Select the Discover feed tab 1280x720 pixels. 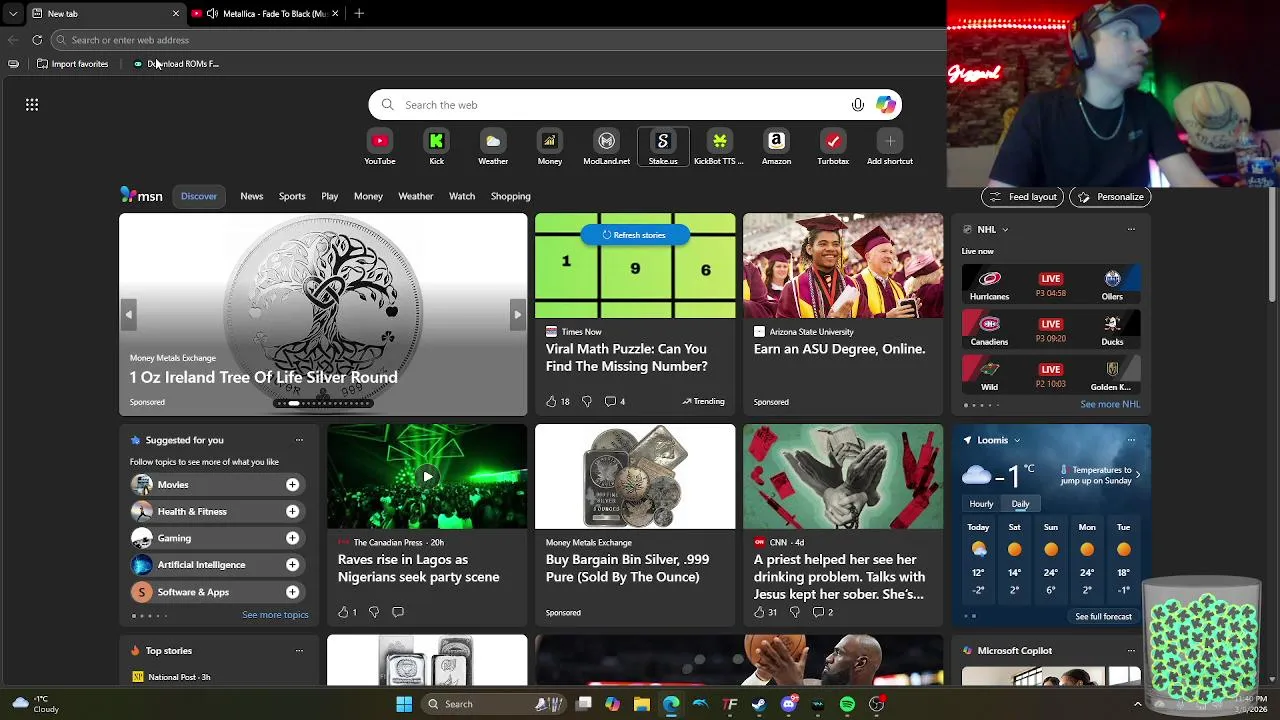[x=199, y=196]
